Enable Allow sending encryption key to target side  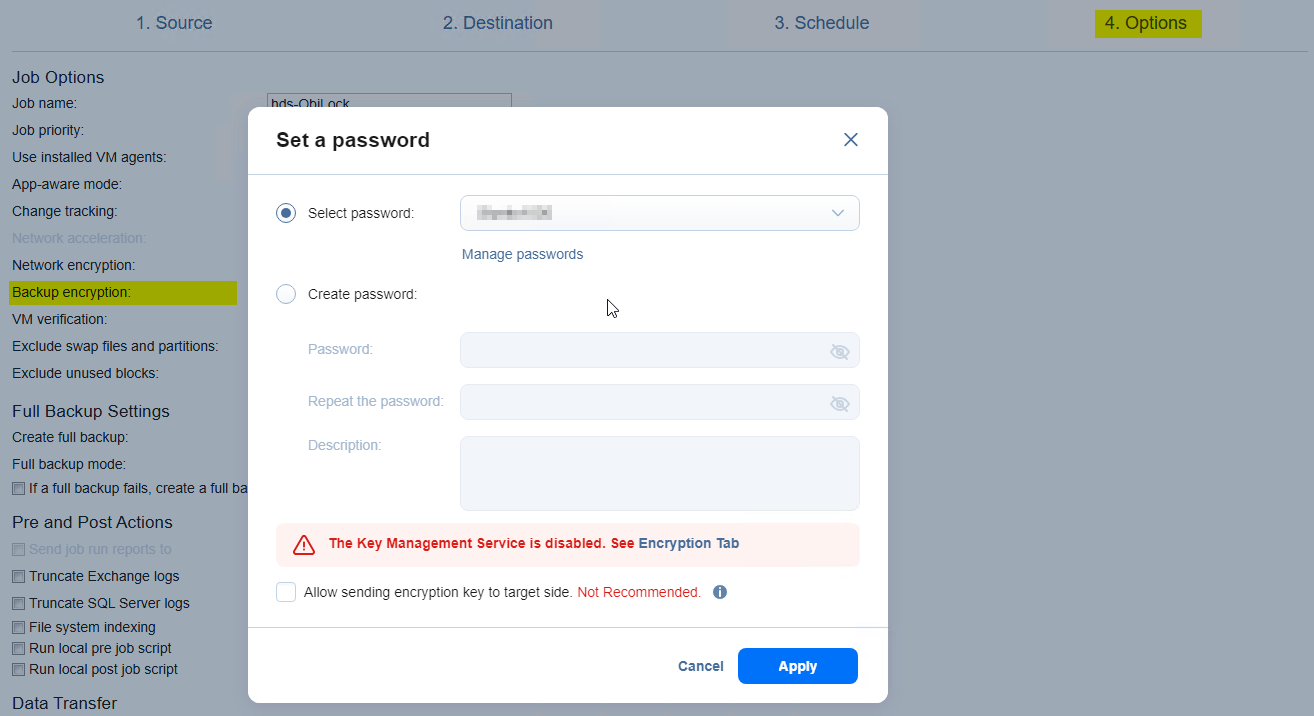(x=286, y=592)
